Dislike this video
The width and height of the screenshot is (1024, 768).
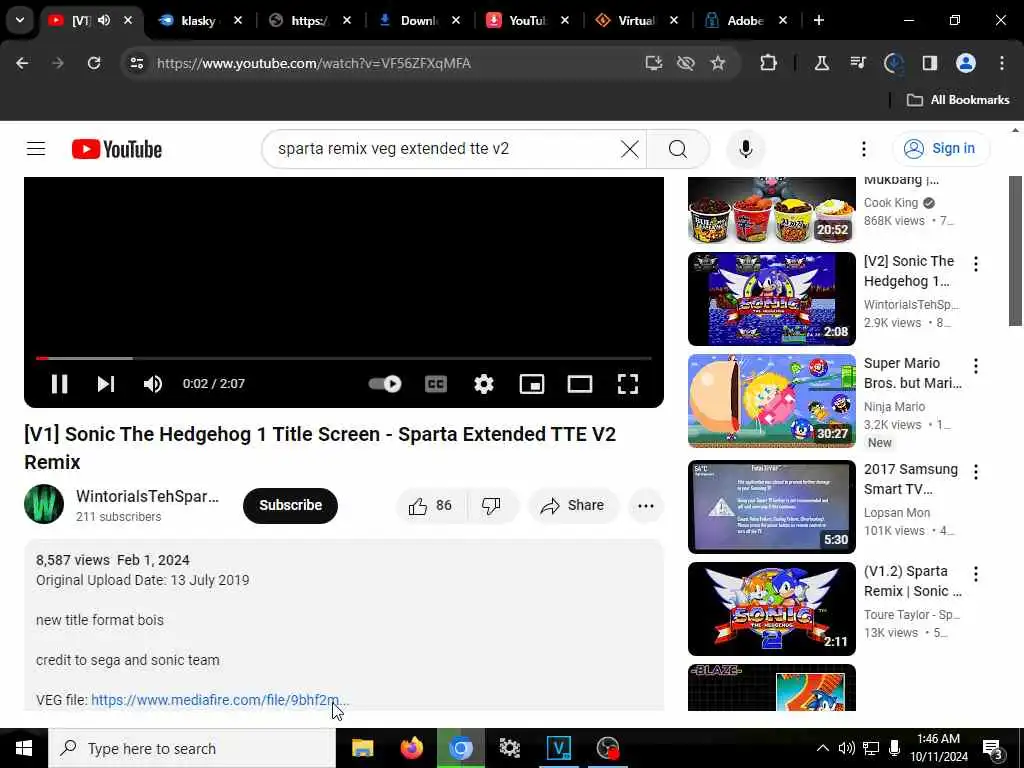click(491, 505)
